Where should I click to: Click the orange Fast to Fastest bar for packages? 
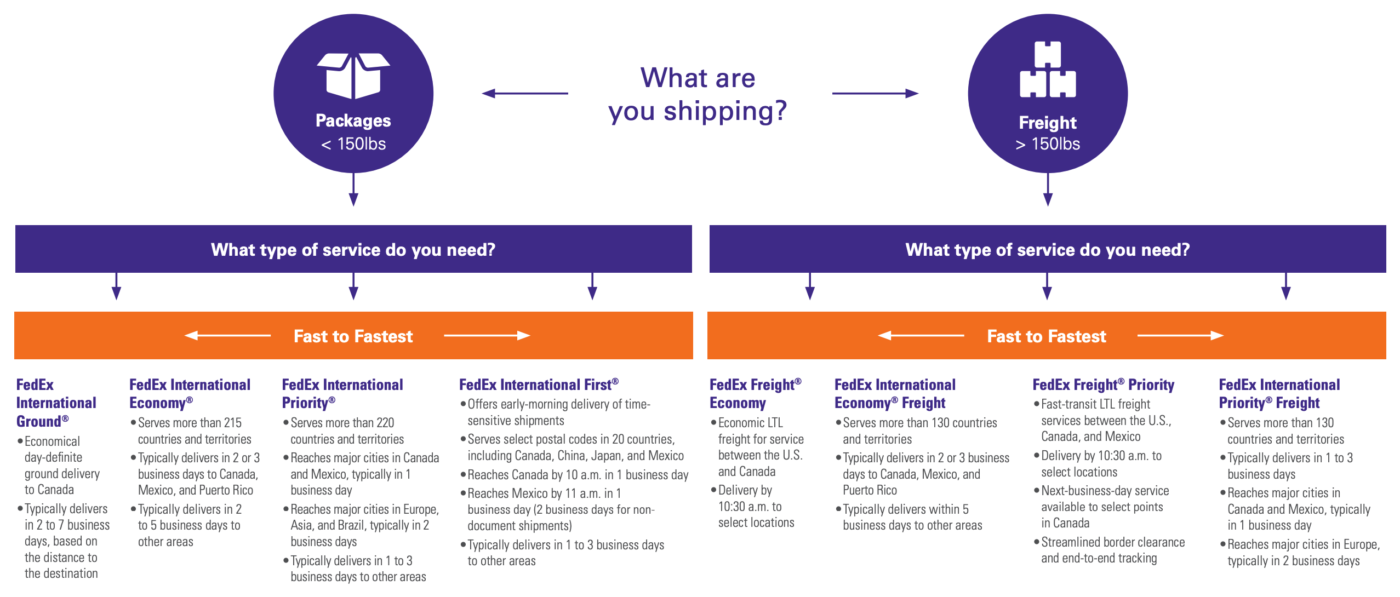(352, 336)
